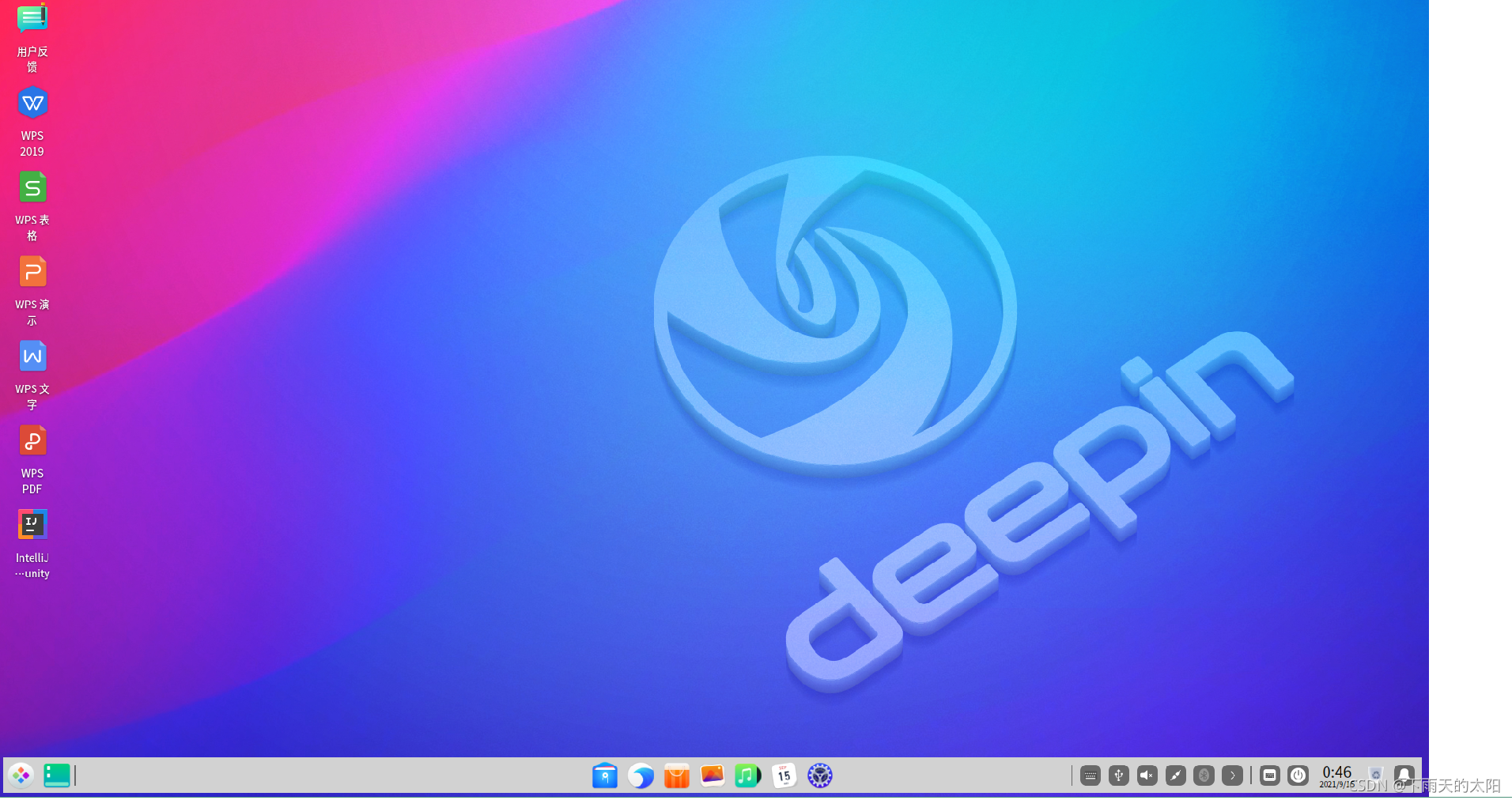This screenshot has height=800, width=1512.
Task: Open the WPS PDF desktop icon
Action: 32,440
